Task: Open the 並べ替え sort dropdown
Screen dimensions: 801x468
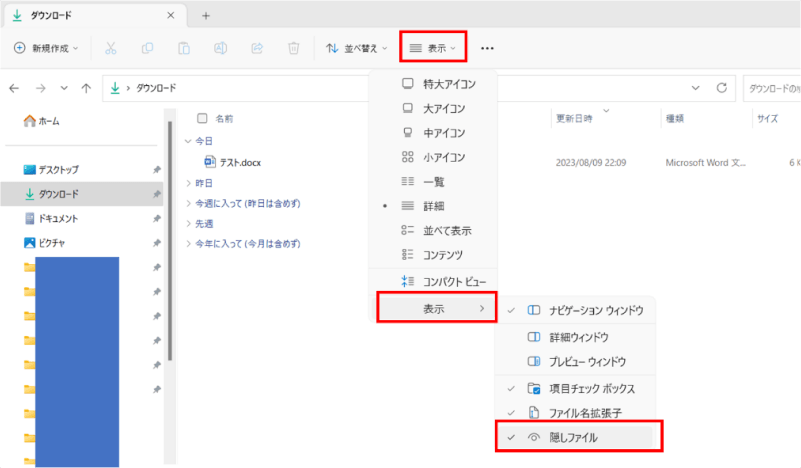Action: click(357, 48)
